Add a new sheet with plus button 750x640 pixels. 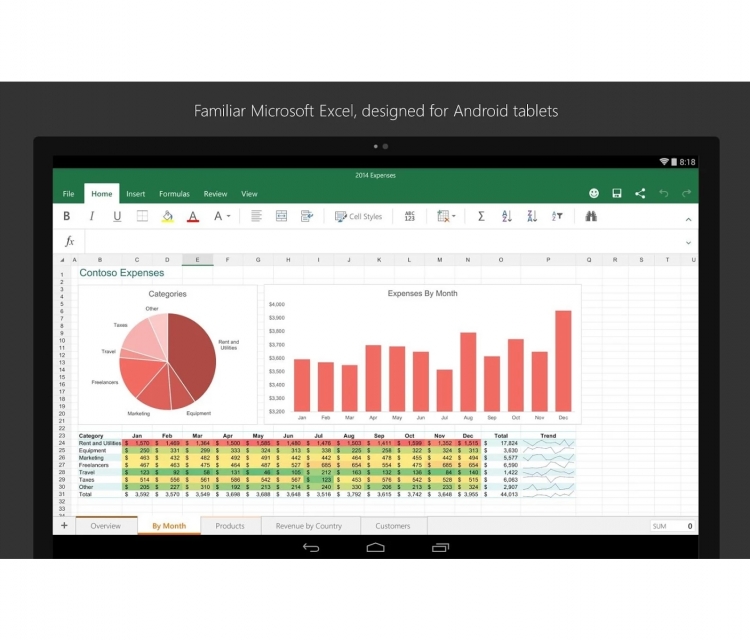click(x=64, y=526)
